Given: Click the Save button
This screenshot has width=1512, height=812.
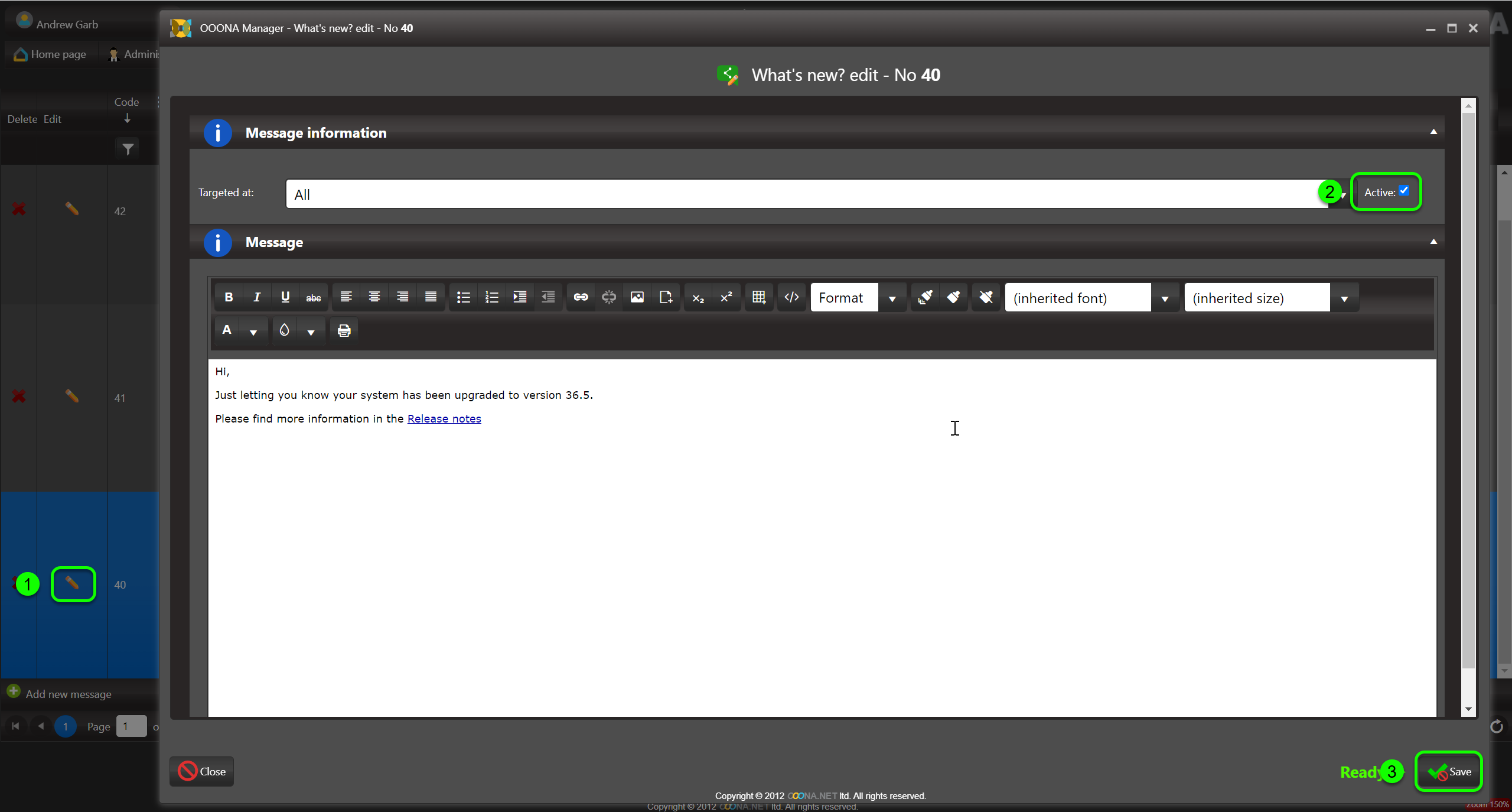Looking at the screenshot, I should 1449,771.
